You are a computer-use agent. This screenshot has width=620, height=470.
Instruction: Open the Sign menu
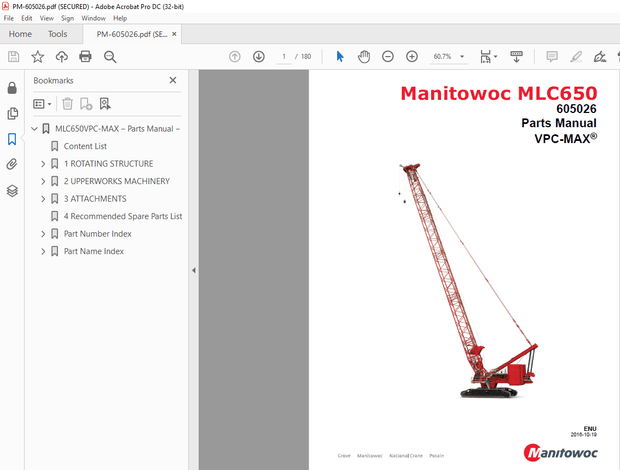click(x=68, y=18)
